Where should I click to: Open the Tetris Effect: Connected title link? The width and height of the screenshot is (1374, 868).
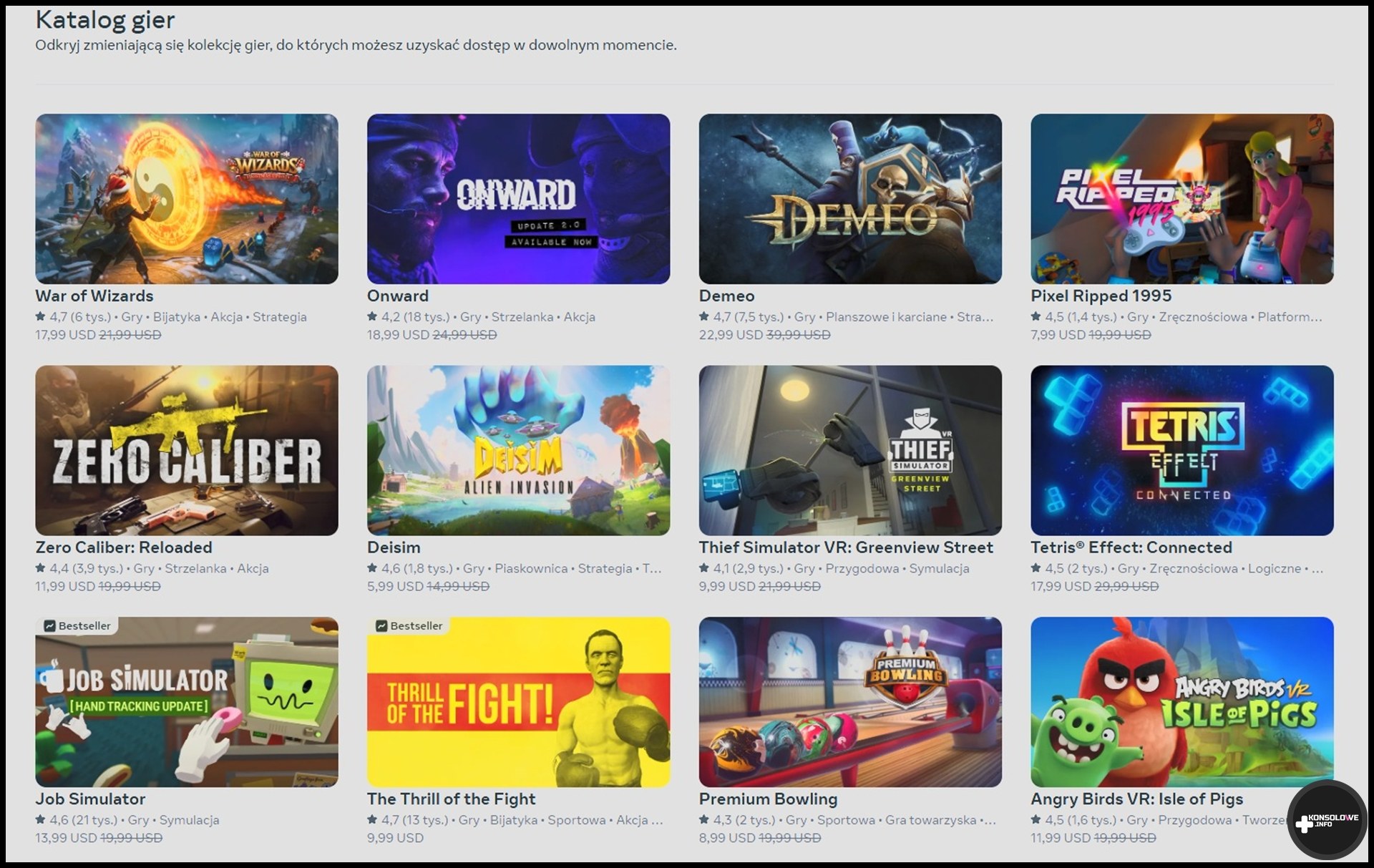pos(1131,547)
